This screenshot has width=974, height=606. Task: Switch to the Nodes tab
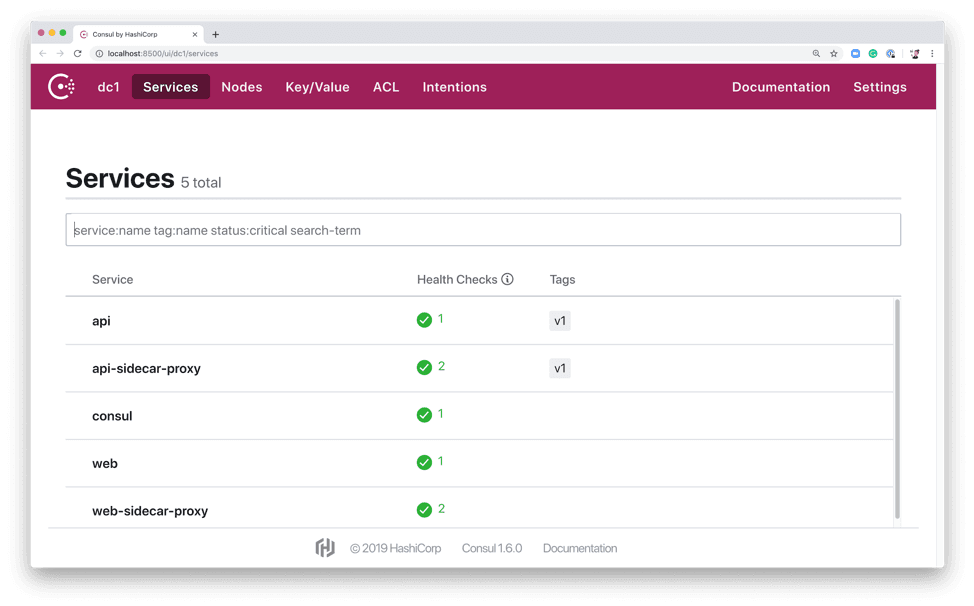(x=241, y=87)
